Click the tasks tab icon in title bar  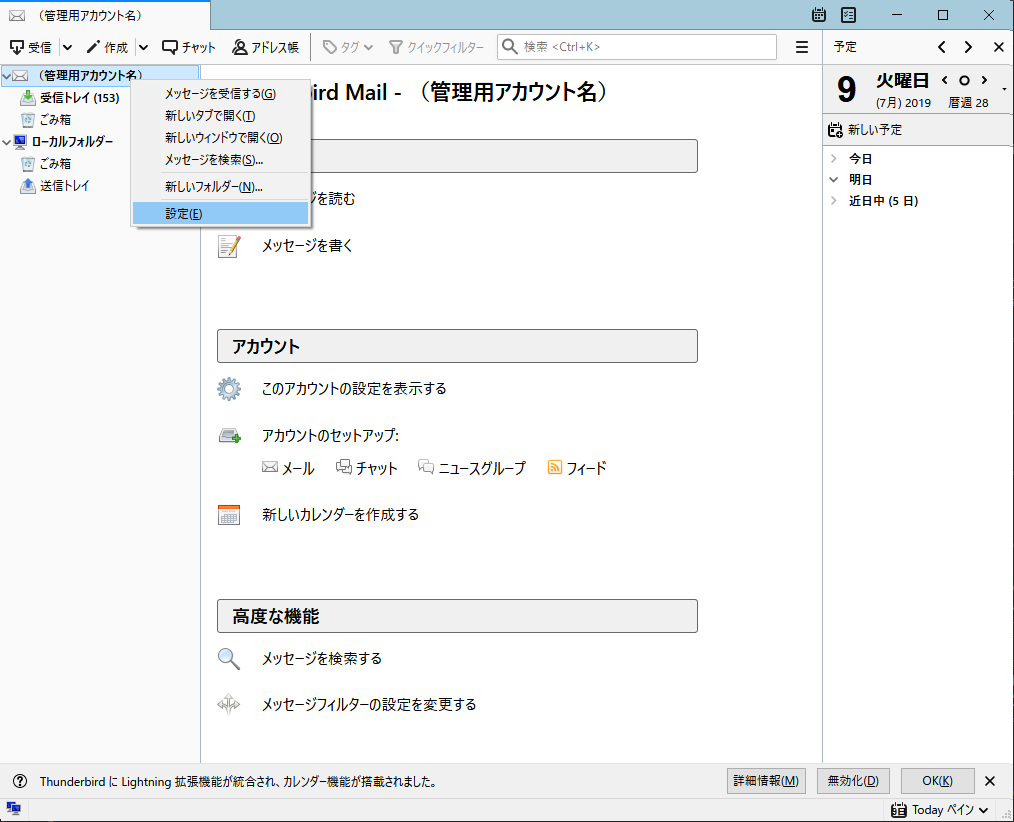pyautogui.click(x=848, y=15)
